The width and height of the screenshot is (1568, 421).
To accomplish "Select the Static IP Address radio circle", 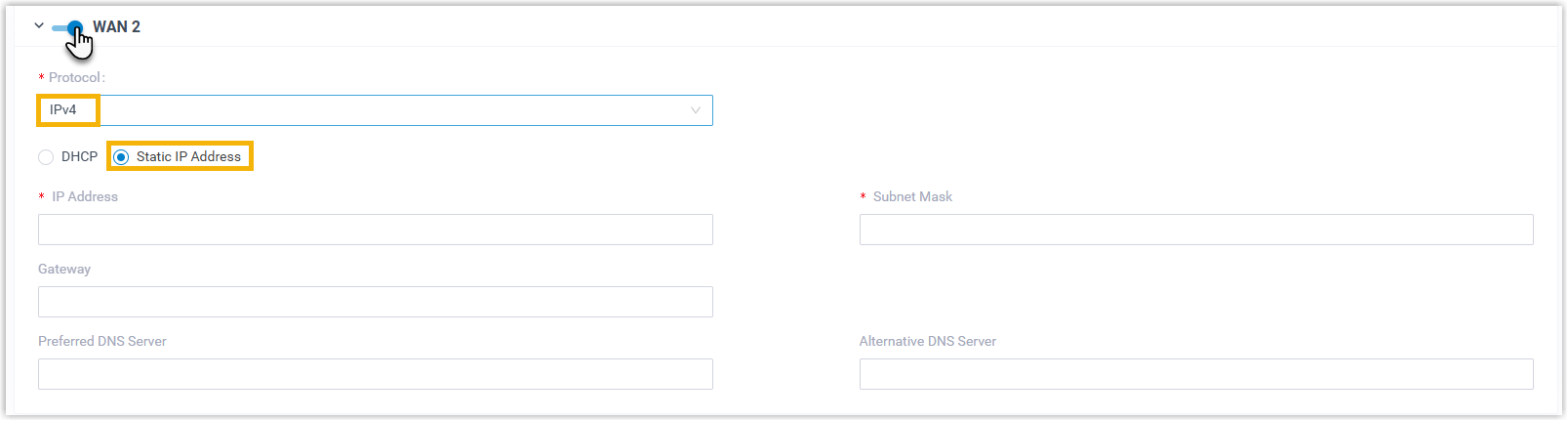I will pos(121,157).
